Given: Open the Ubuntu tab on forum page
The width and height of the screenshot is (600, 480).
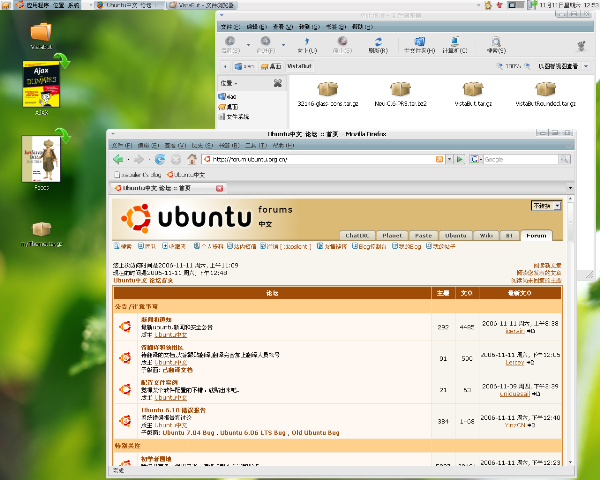Looking at the screenshot, I should [x=455, y=235].
